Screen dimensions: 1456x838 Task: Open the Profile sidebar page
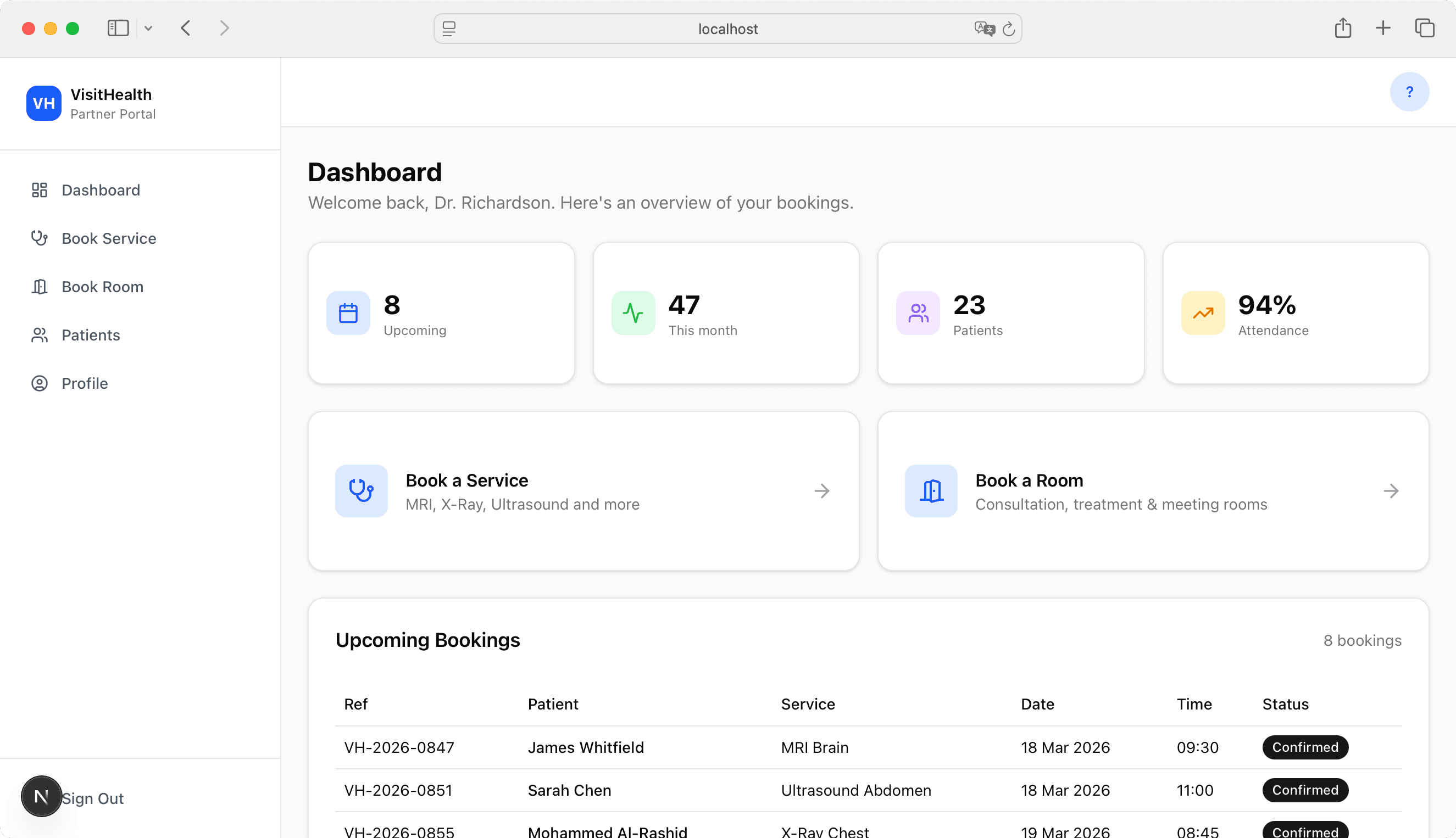click(141, 383)
